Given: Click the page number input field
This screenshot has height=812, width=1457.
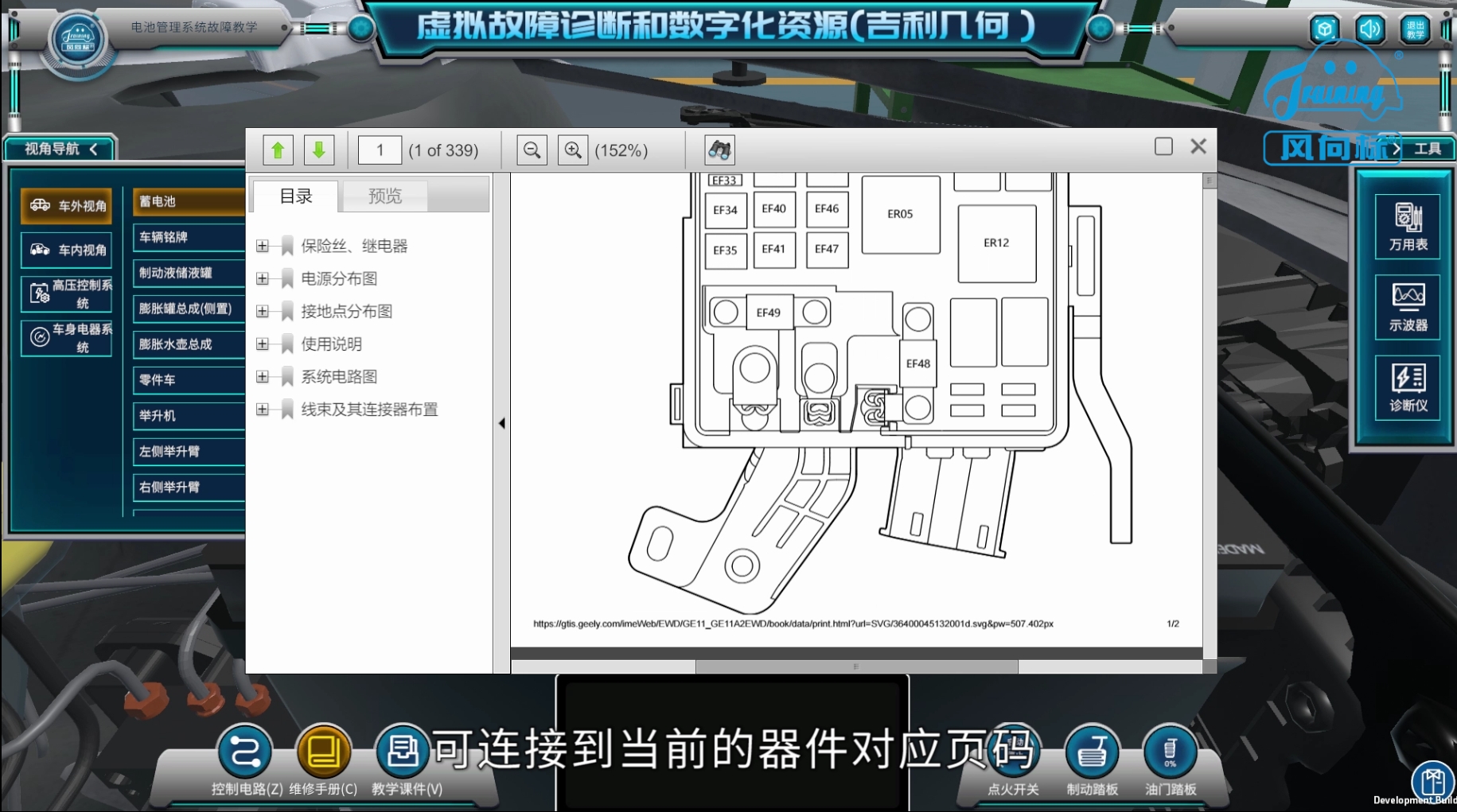Looking at the screenshot, I should (380, 150).
